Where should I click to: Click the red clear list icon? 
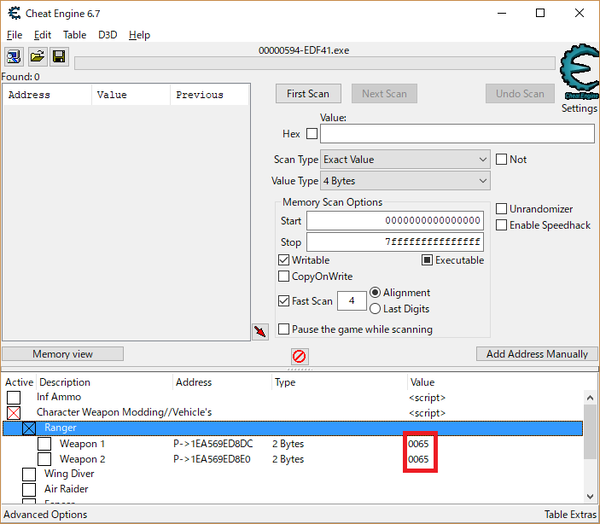[x=299, y=356]
